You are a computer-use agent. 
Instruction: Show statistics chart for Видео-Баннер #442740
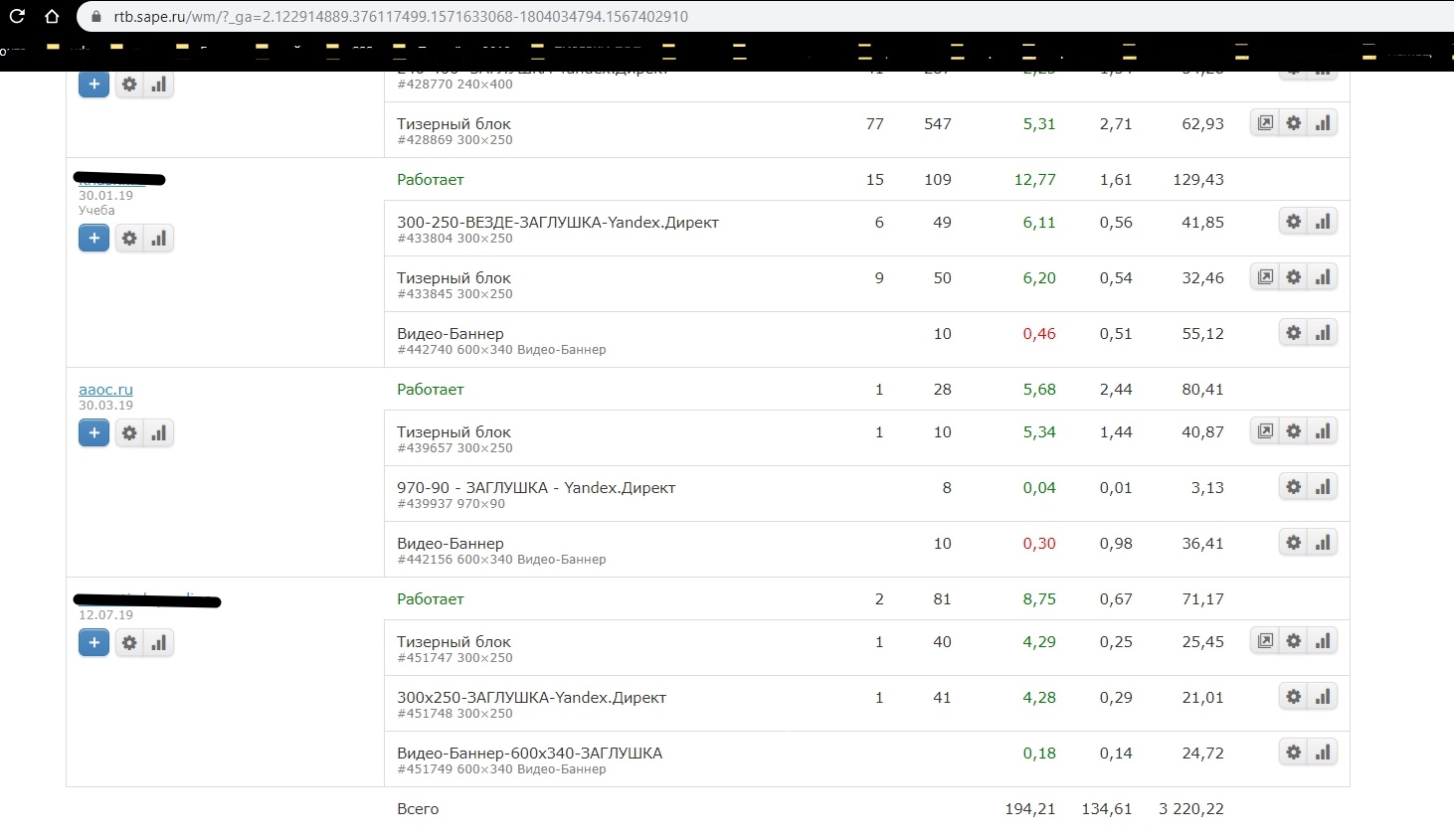pyautogui.click(x=1323, y=333)
